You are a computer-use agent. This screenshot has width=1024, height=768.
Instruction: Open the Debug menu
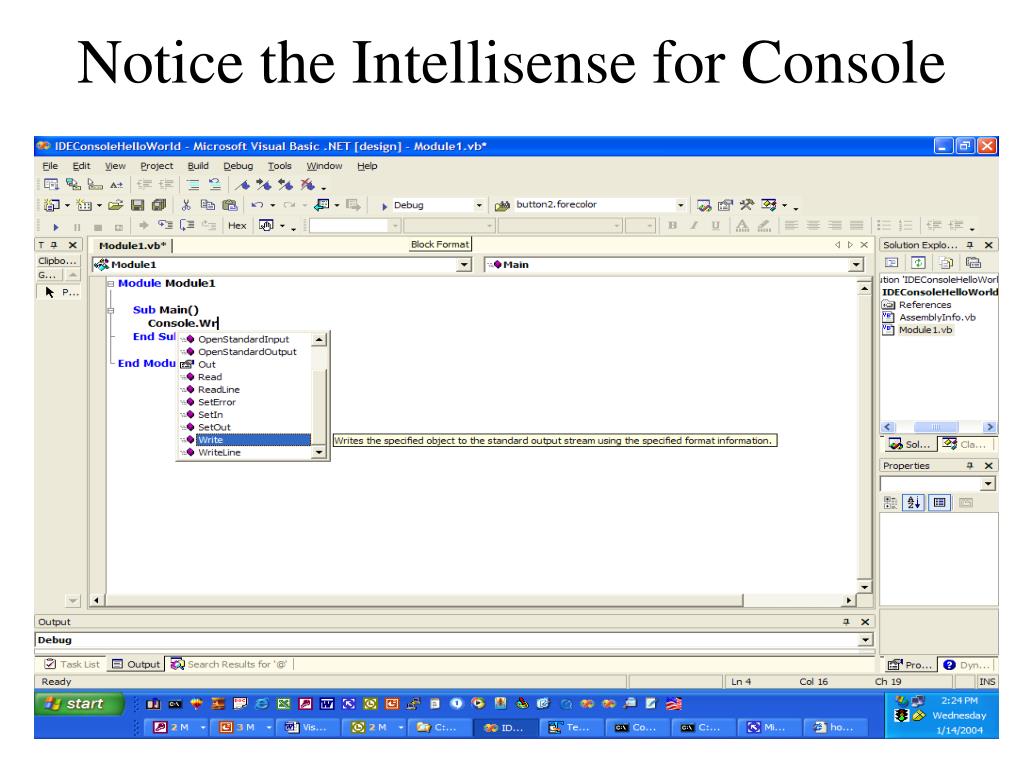[x=238, y=166]
